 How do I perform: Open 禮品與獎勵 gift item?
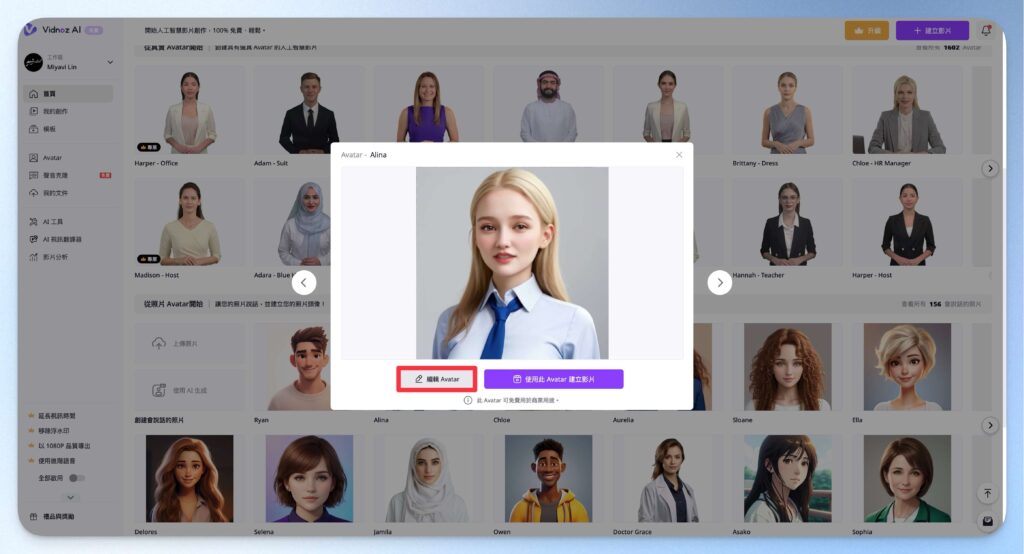[52, 516]
